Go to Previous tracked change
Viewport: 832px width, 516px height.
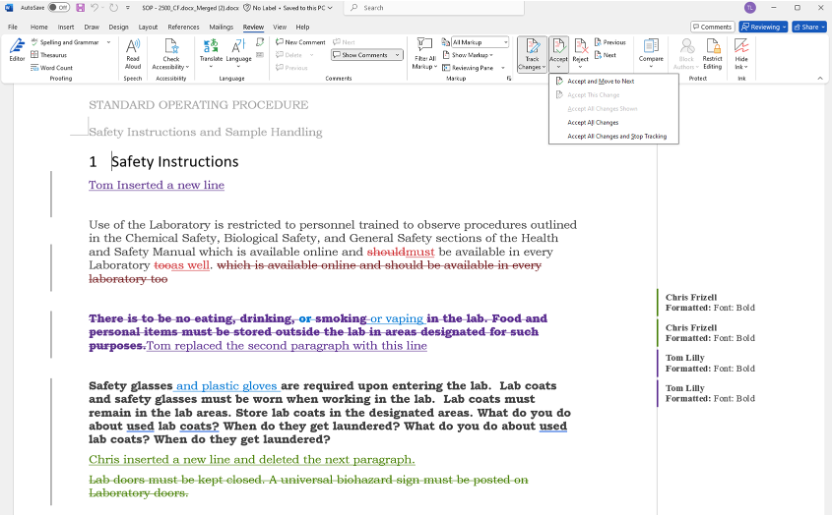click(x=610, y=42)
